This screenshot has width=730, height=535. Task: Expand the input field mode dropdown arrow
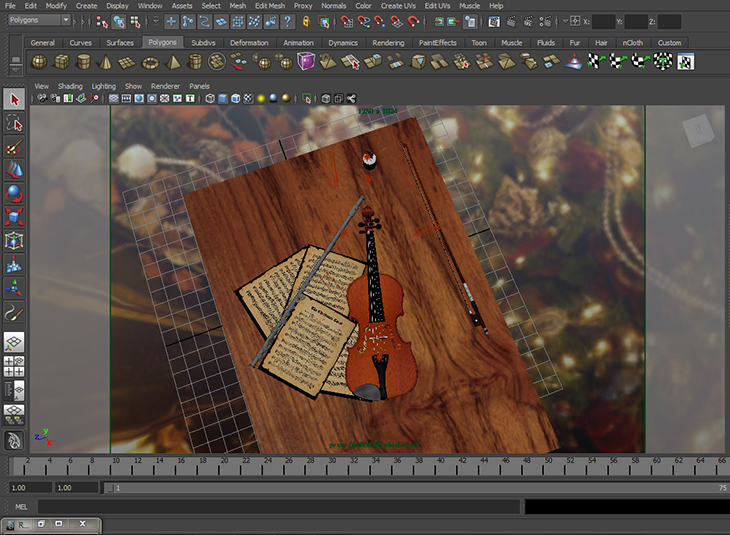coord(565,21)
